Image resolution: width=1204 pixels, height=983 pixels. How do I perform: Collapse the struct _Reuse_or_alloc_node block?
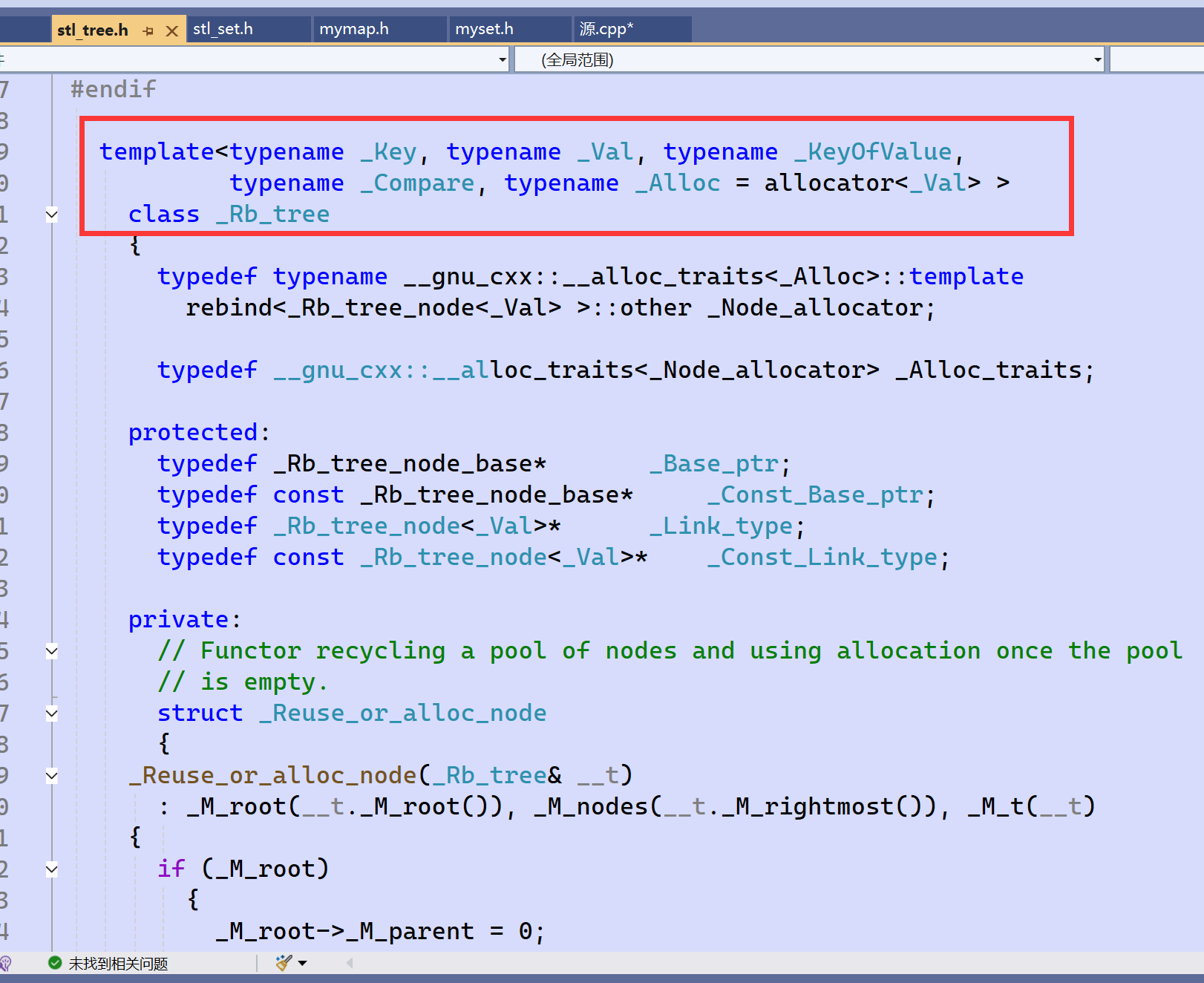tap(52, 713)
